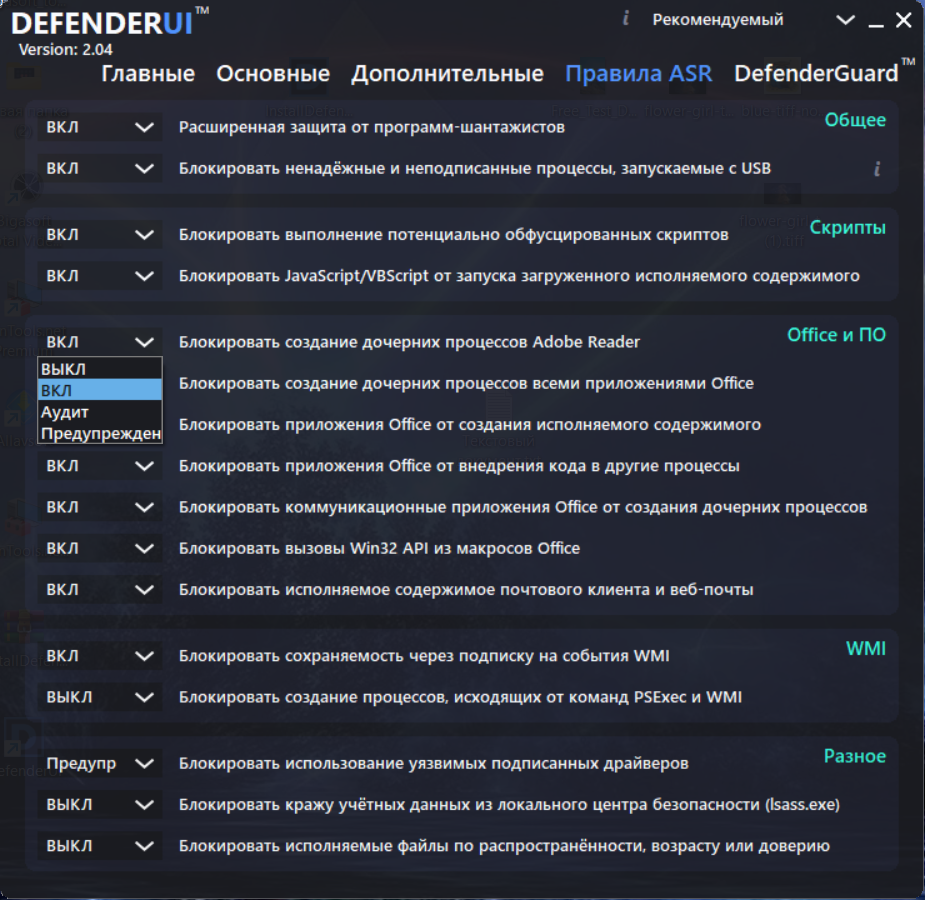This screenshot has width=925, height=900.
Task: Click the info icon on the USB processes rule
Action: coord(877,169)
